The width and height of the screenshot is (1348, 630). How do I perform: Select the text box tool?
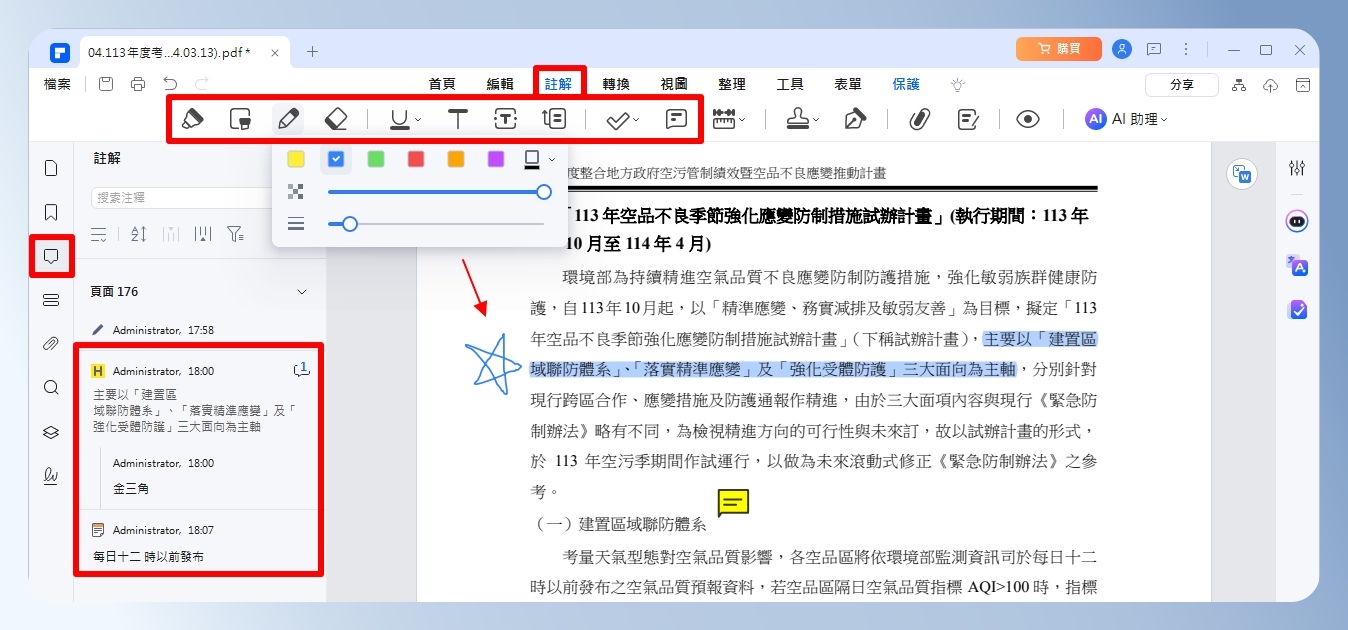506,120
